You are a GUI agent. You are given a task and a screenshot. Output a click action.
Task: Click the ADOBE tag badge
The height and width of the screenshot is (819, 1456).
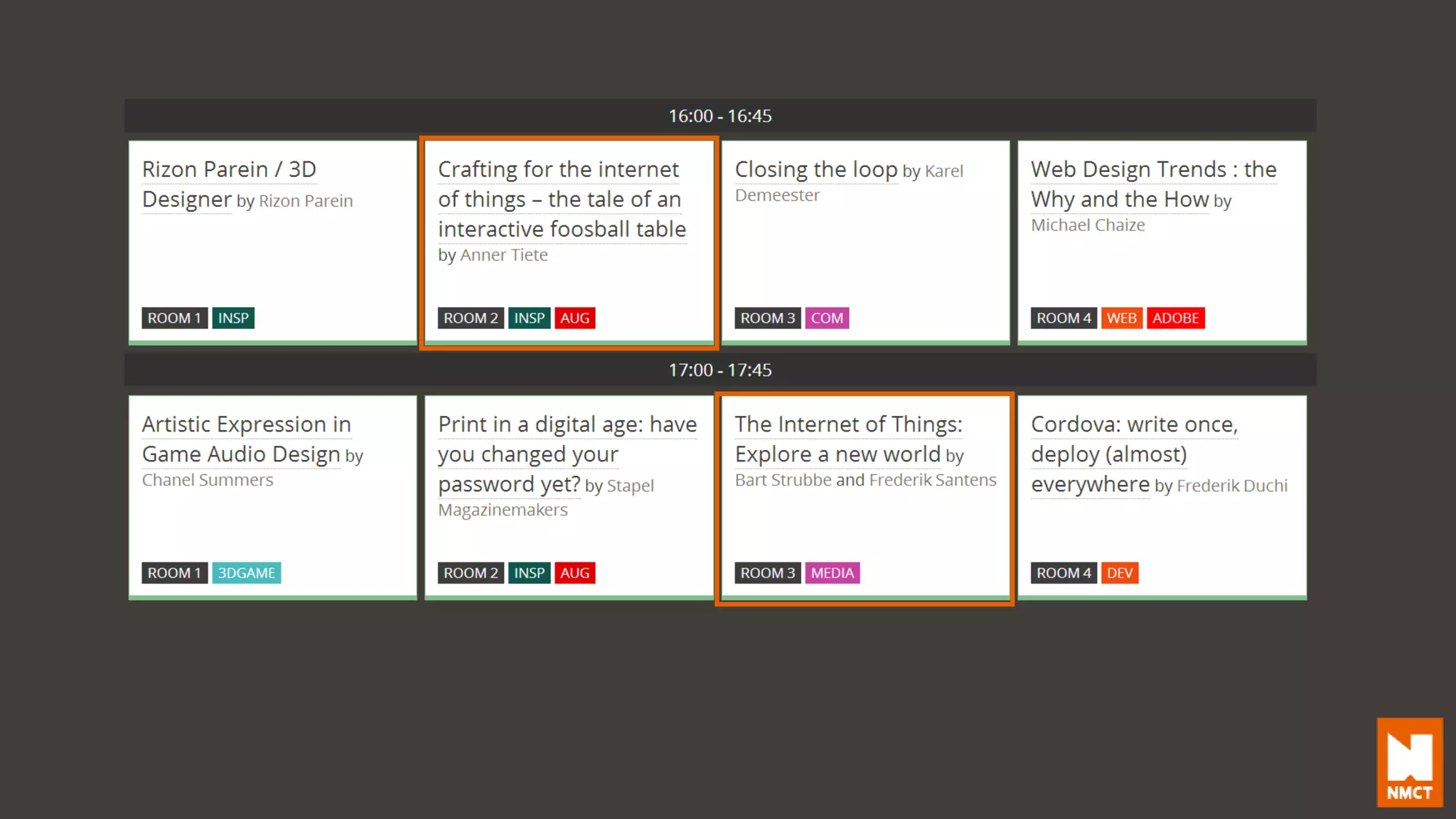tap(1175, 318)
